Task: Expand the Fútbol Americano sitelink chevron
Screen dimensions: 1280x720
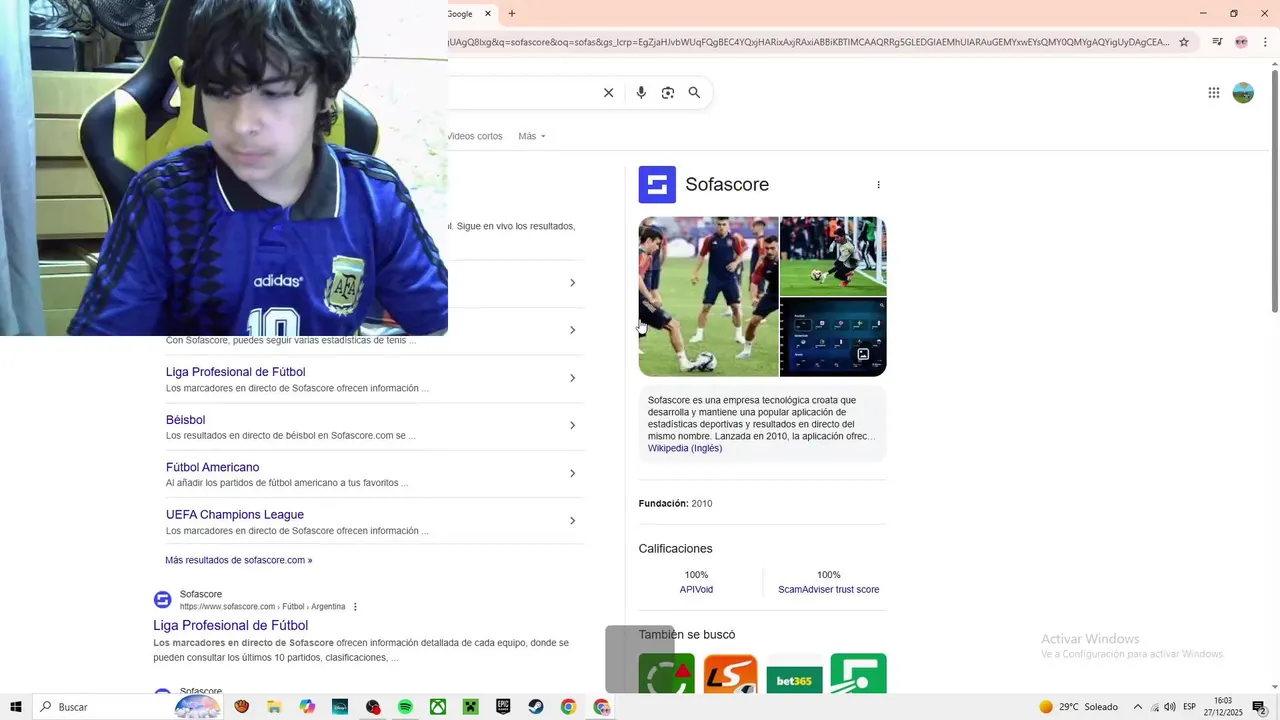Action: [x=572, y=473]
